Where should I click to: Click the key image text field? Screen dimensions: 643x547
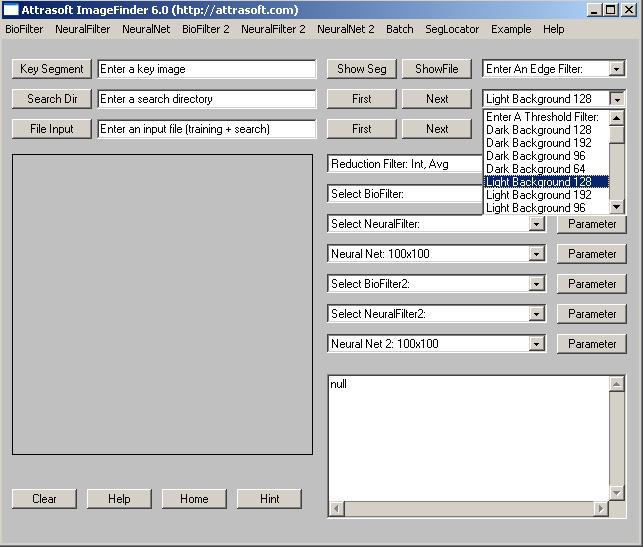pyautogui.click(x=206, y=69)
